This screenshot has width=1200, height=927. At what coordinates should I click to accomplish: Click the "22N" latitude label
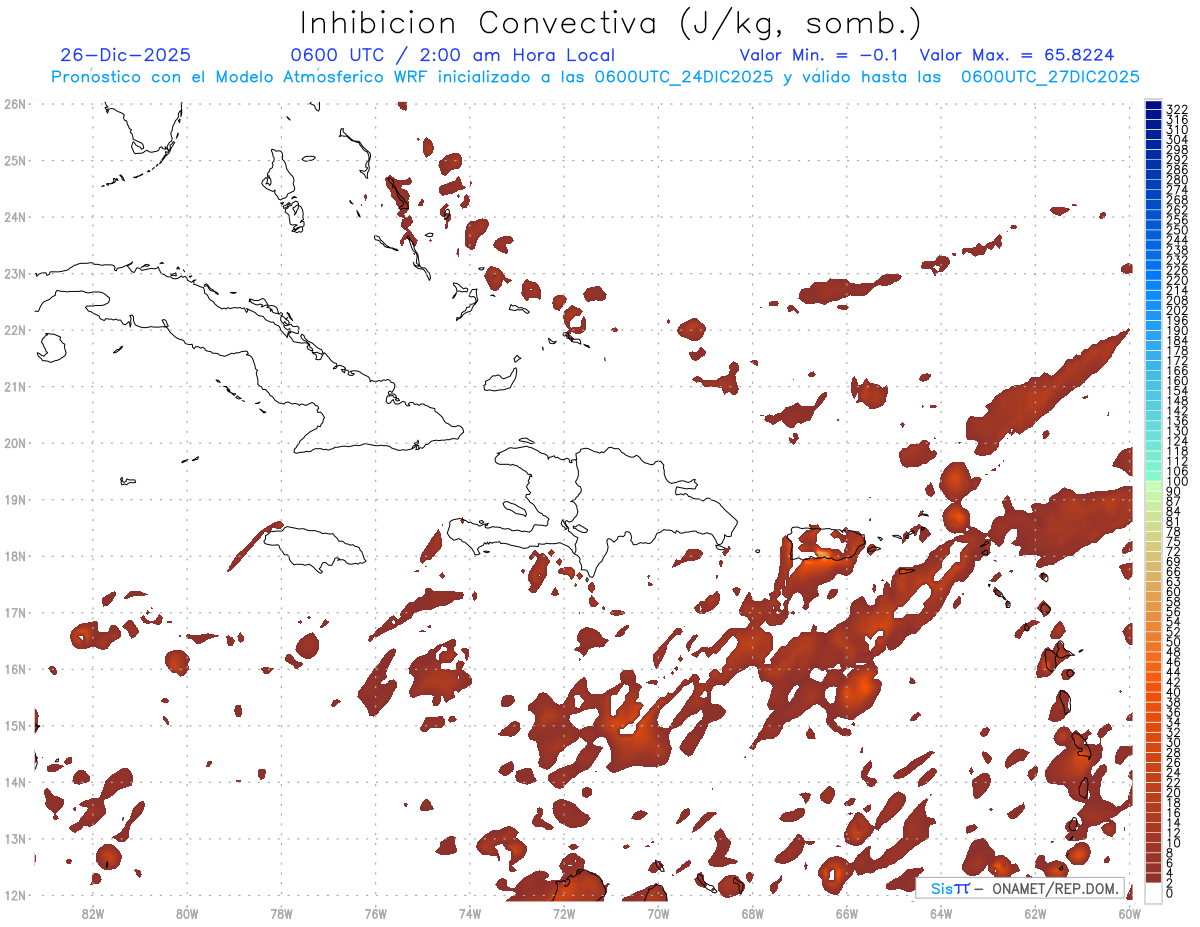click(15, 329)
